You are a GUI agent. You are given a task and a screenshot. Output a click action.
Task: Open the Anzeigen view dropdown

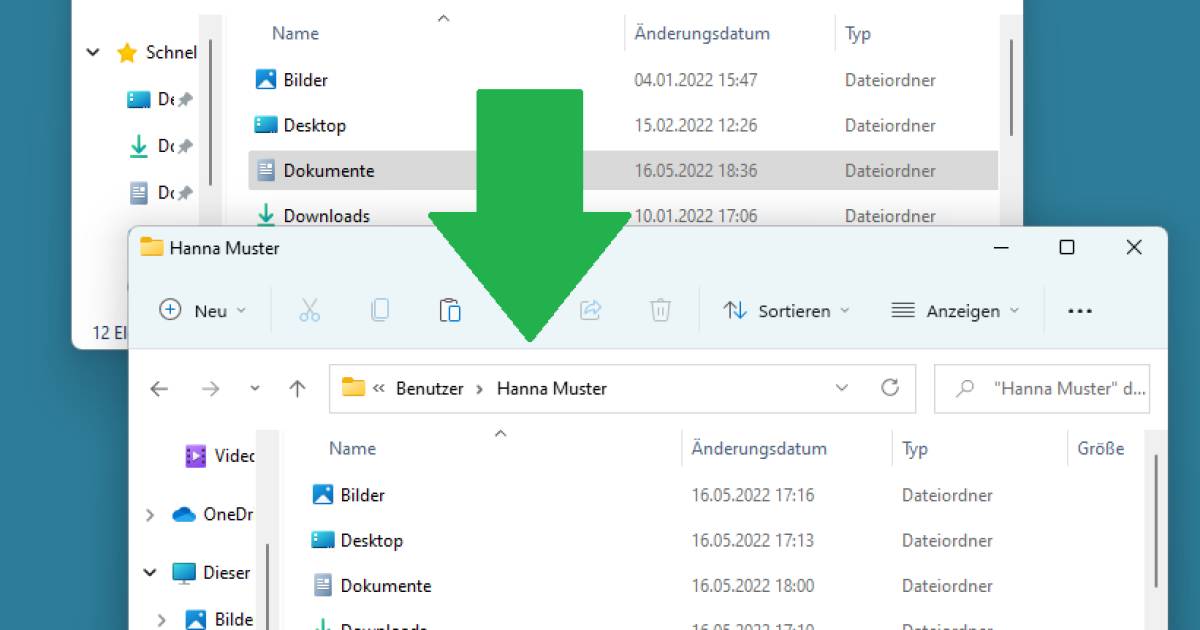(x=954, y=311)
